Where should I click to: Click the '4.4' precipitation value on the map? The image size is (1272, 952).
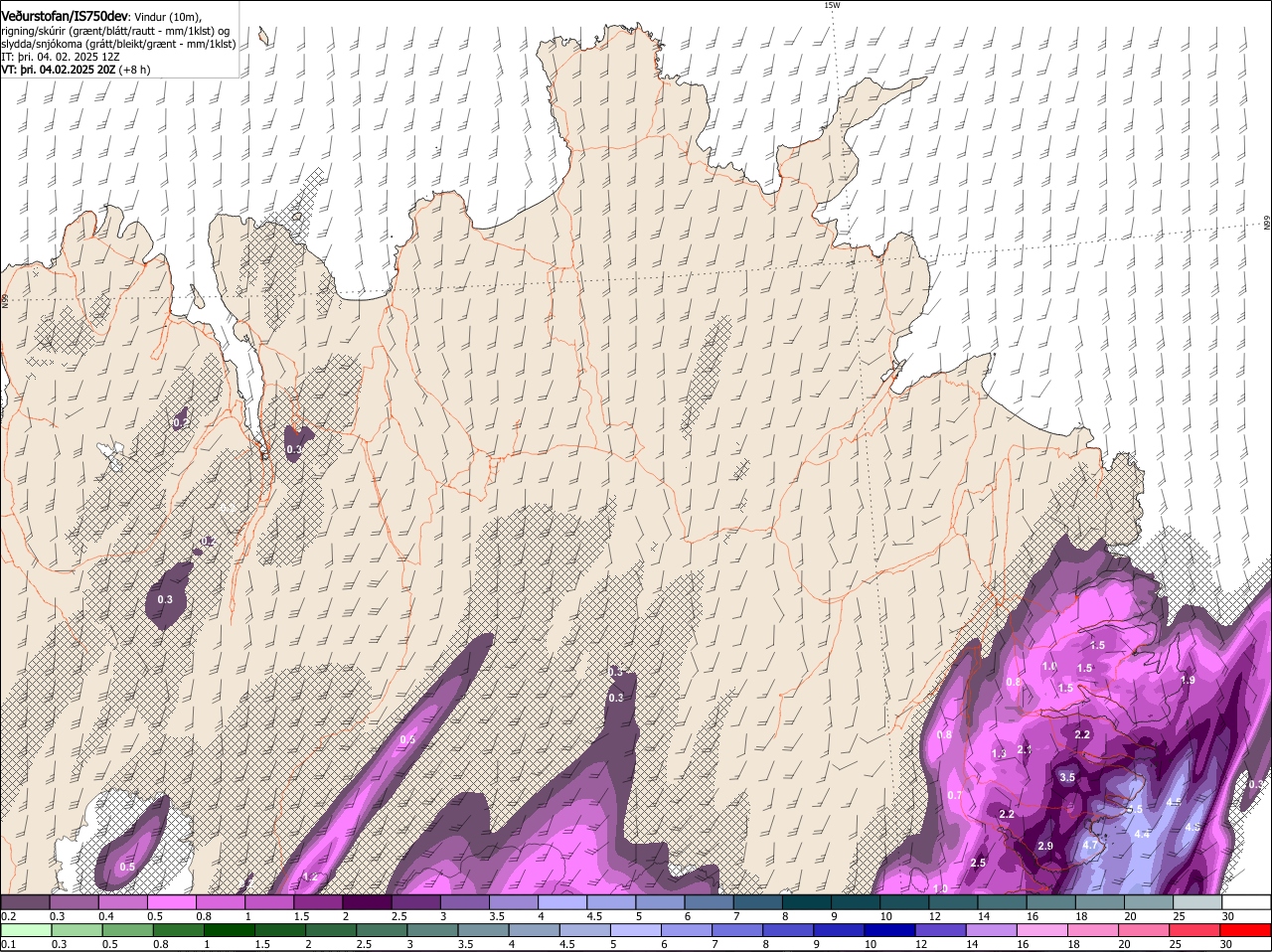(x=1142, y=835)
